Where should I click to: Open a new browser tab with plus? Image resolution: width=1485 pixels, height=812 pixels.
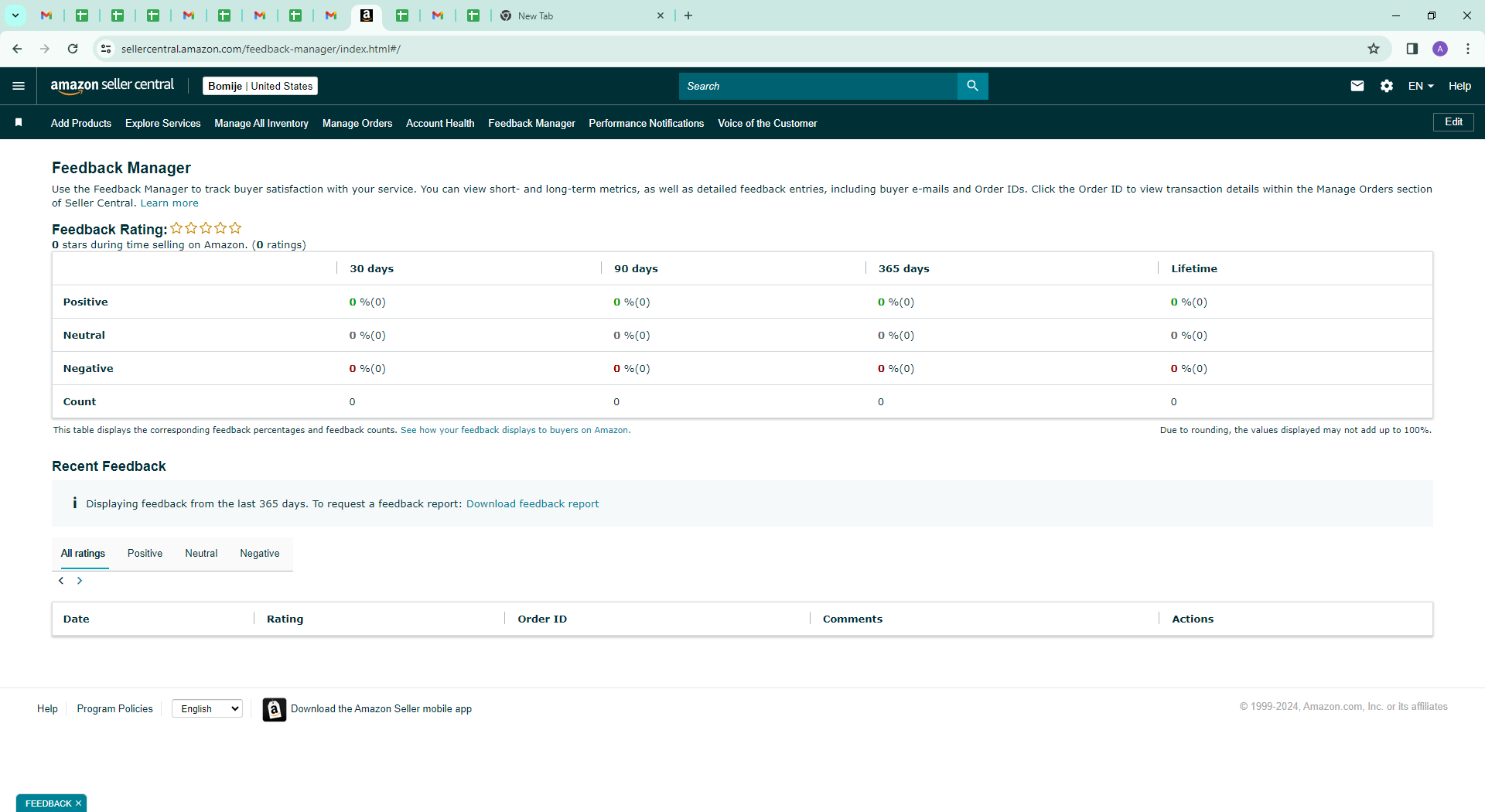(688, 15)
